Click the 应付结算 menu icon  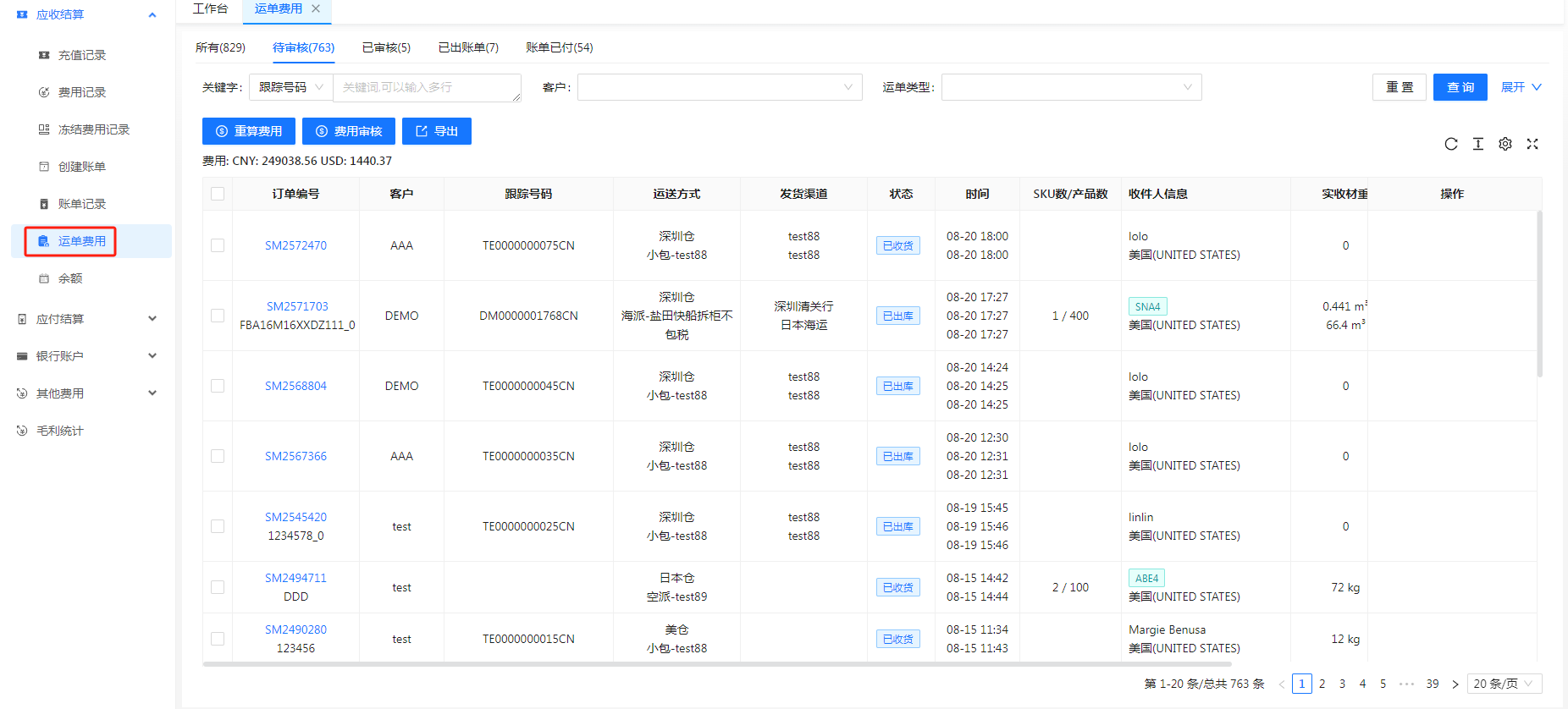22,319
